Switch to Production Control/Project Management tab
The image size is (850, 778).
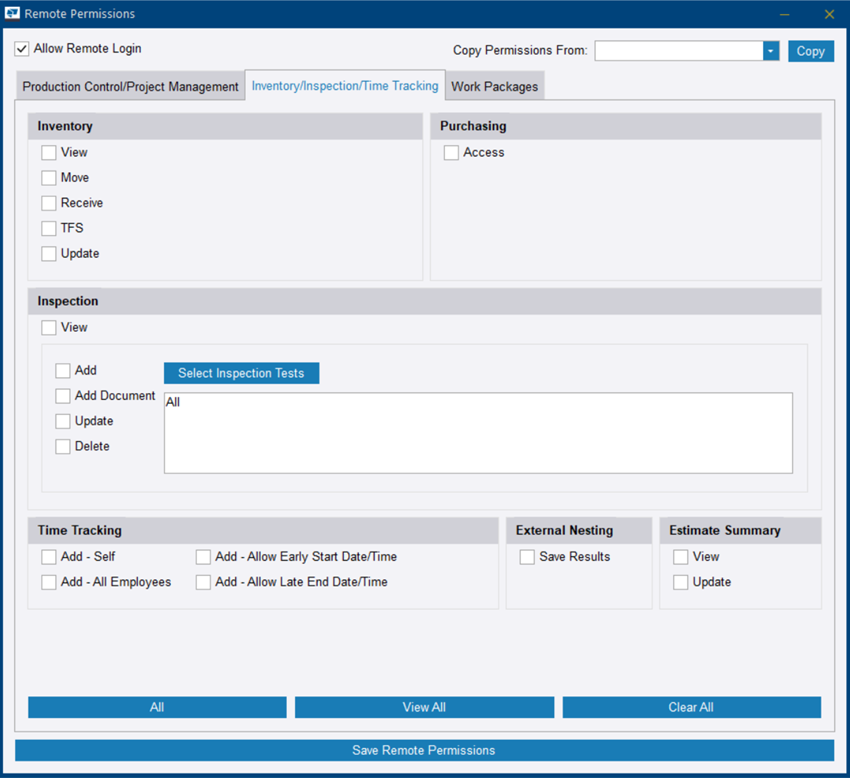pos(130,87)
